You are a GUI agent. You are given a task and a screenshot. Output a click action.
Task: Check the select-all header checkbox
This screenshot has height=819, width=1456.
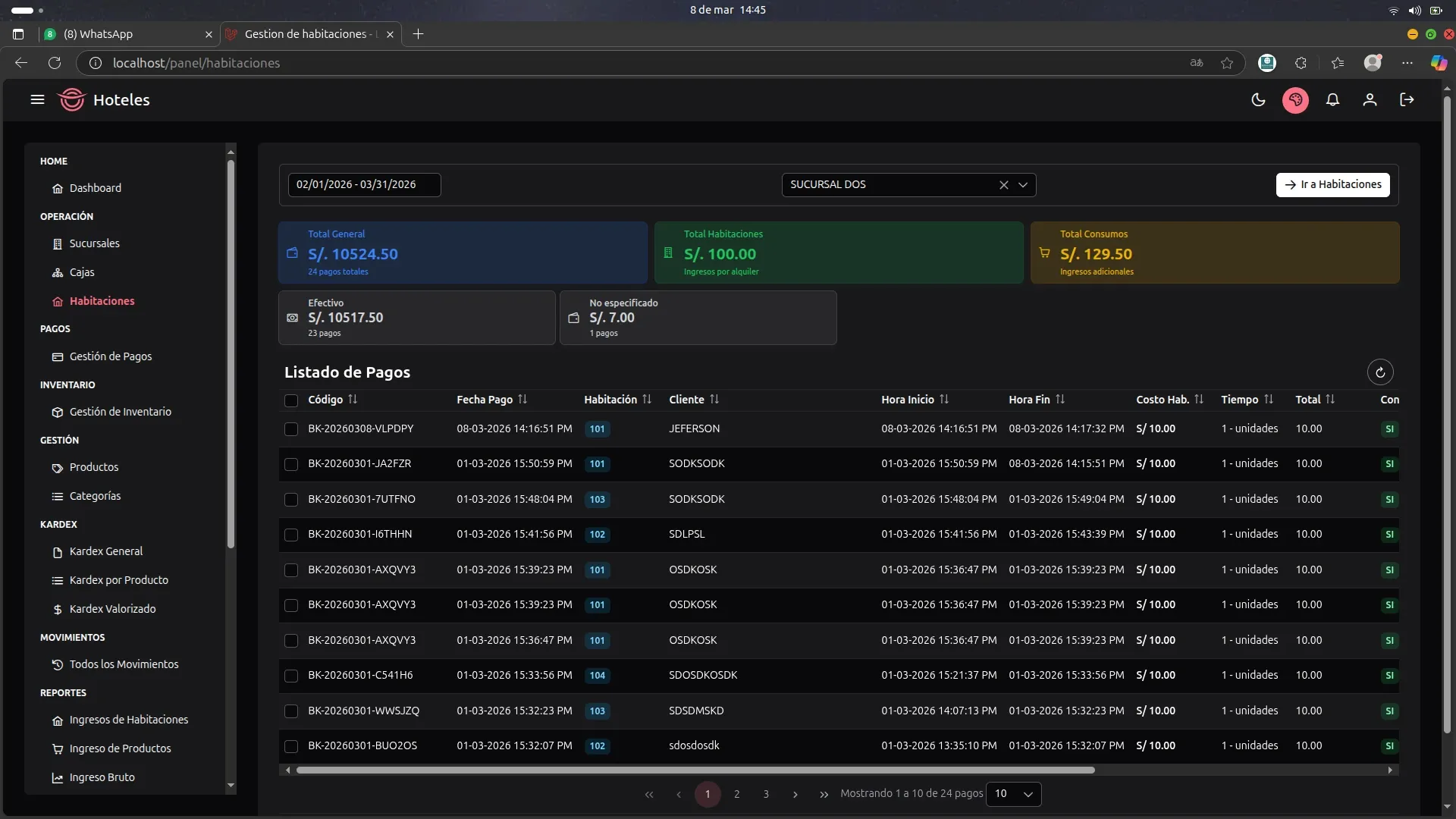click(x=291, y=400)
